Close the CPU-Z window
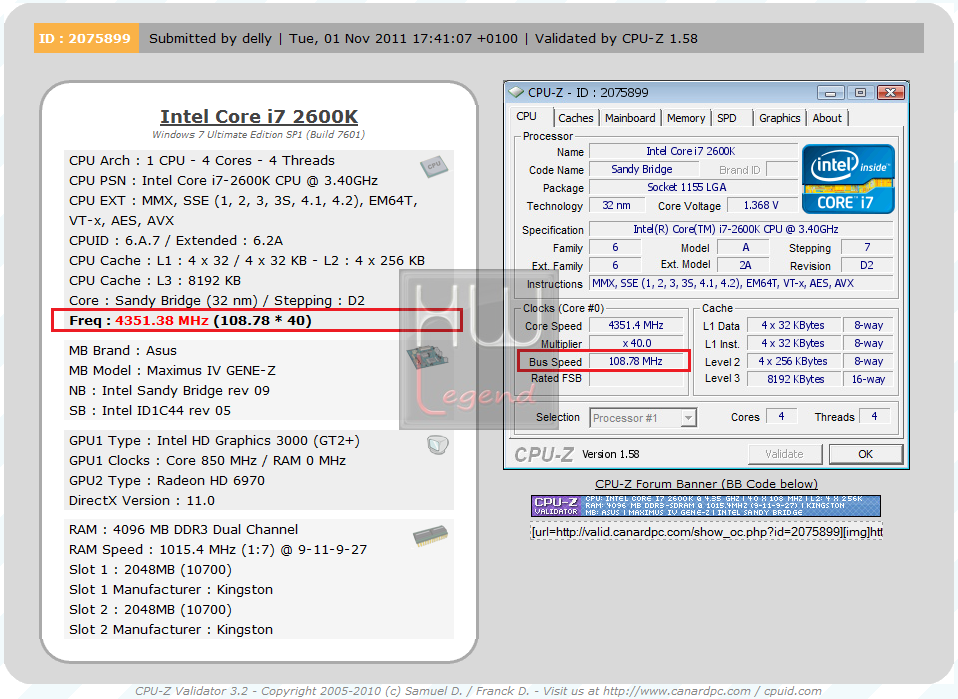958x699 pixels. click(890, 93)
